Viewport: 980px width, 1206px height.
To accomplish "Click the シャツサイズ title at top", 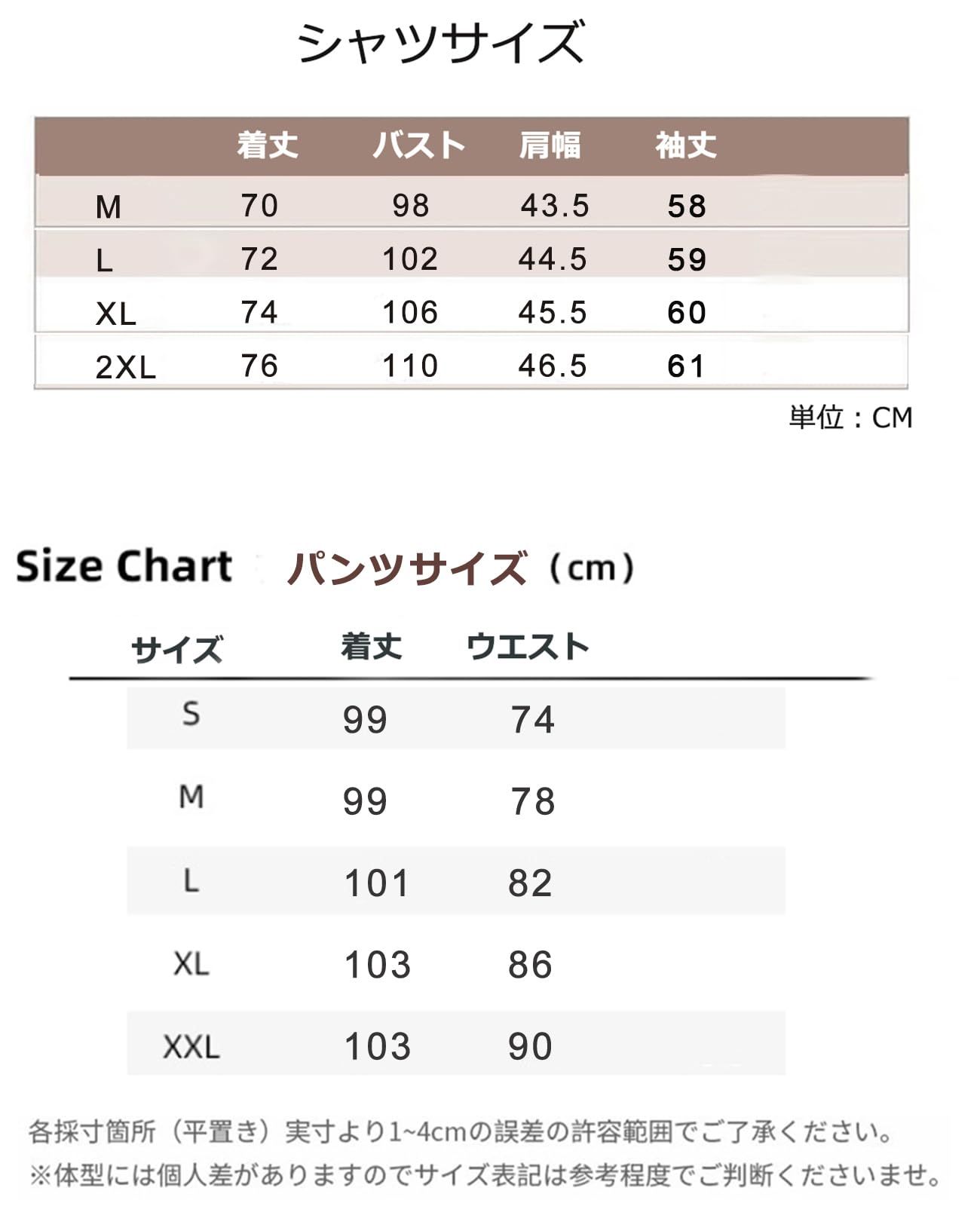I will (x=441, y=42).
